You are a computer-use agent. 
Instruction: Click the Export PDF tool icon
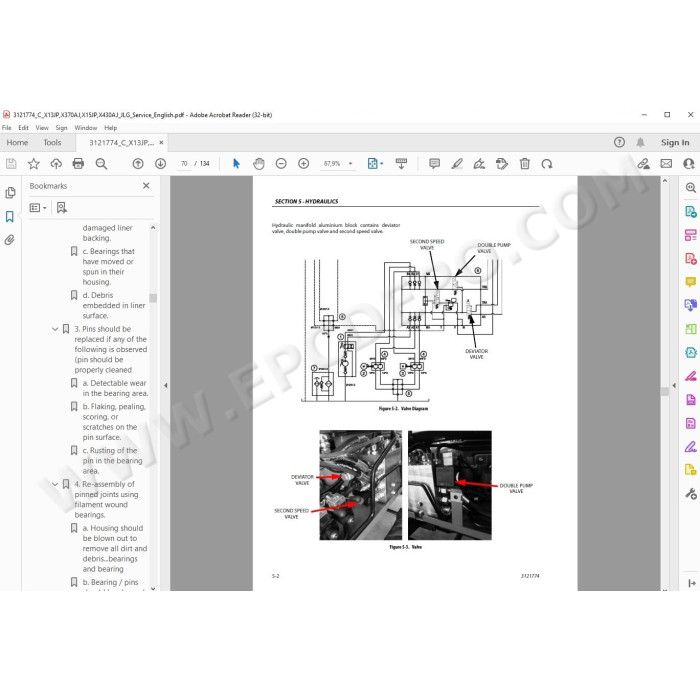(x=691, y=212)
